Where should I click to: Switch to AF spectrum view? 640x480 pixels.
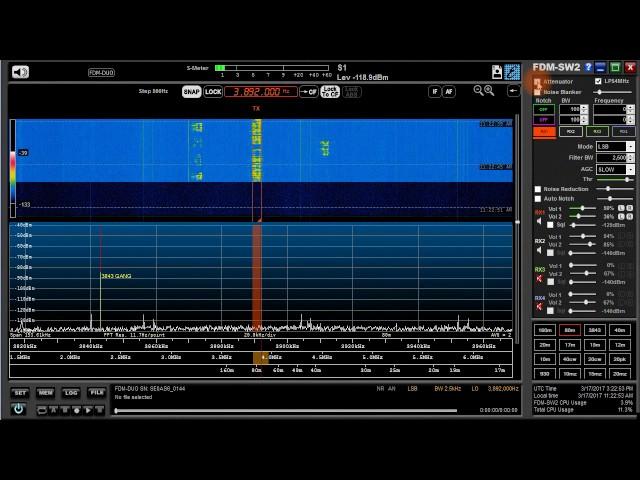point(449,91)
